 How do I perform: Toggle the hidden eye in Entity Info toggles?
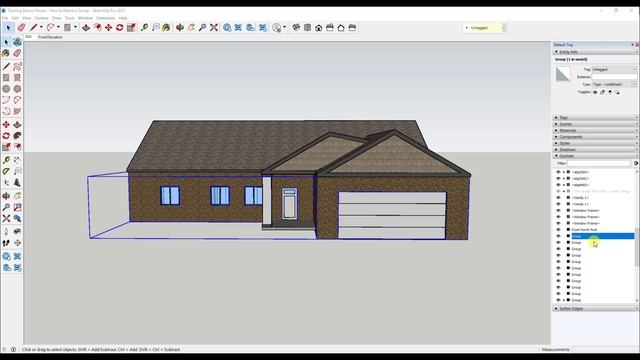point(595,92)
